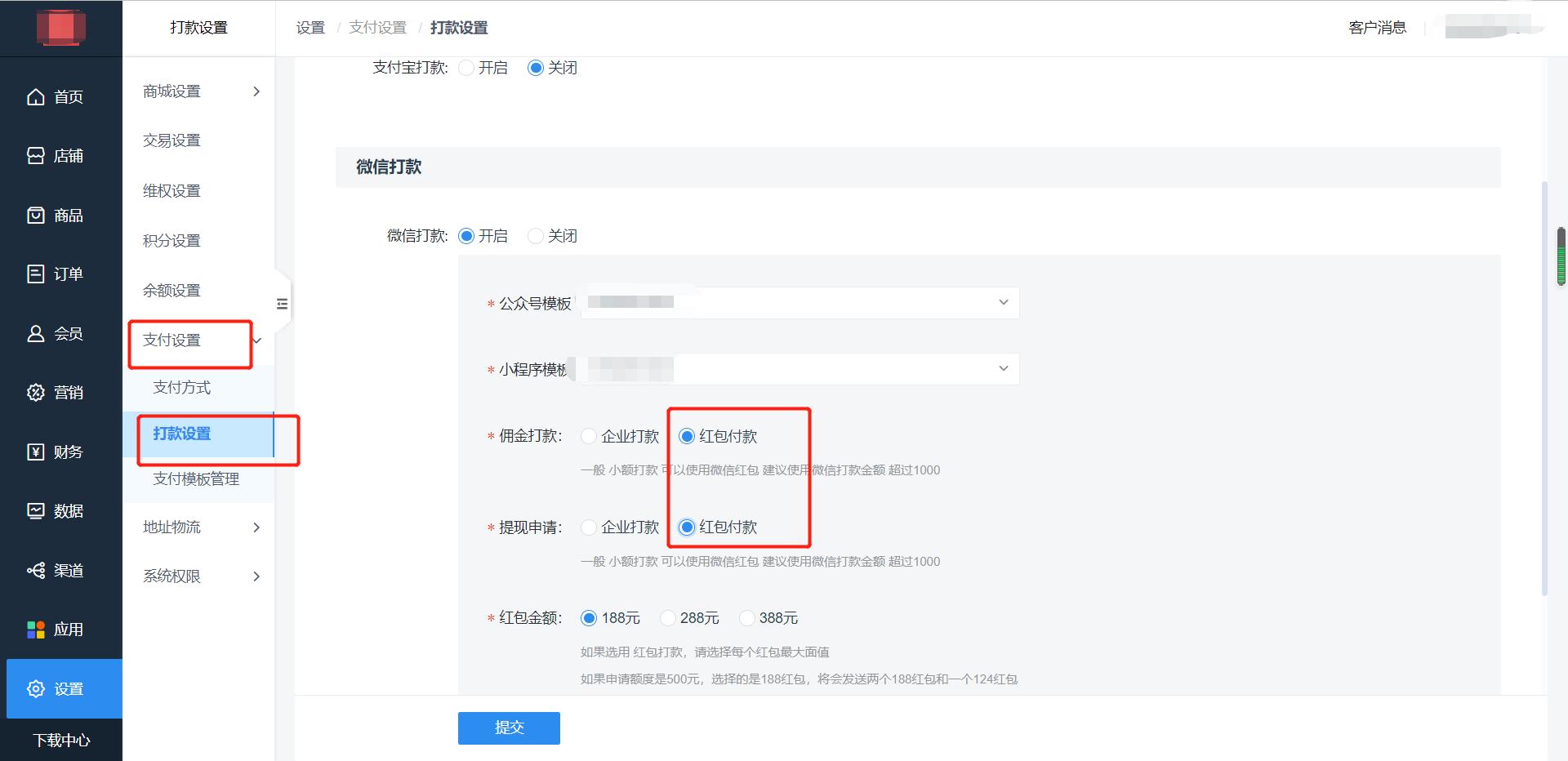The height and width of the screenshot is (761, 1568).
Task: Turn off WeChat payout with 关闭 radio
Action: coord(536,236)
